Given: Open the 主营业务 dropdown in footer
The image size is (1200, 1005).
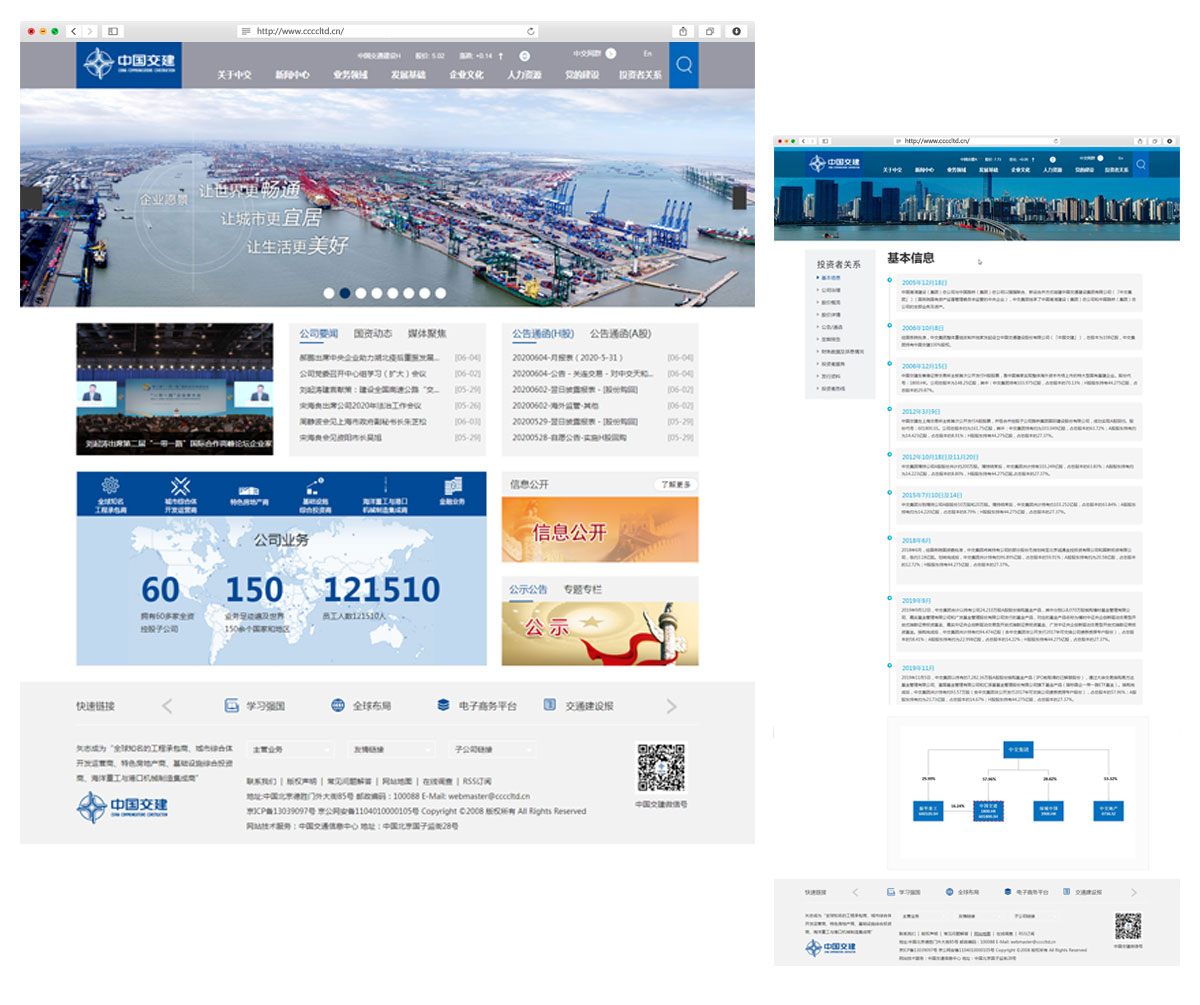Looking at the screenshot, I should 290,749.
